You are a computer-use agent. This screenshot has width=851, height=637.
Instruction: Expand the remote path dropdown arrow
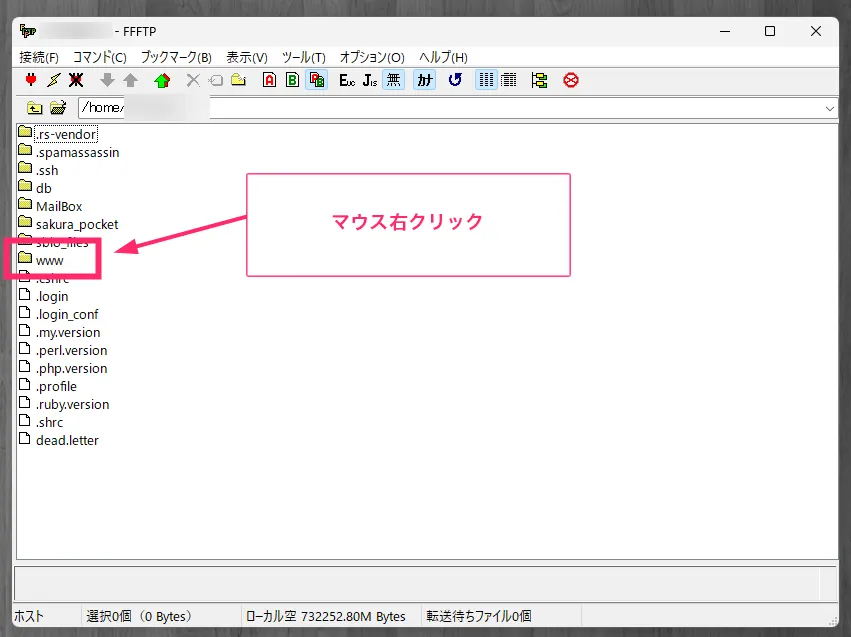tap(830, 108)
